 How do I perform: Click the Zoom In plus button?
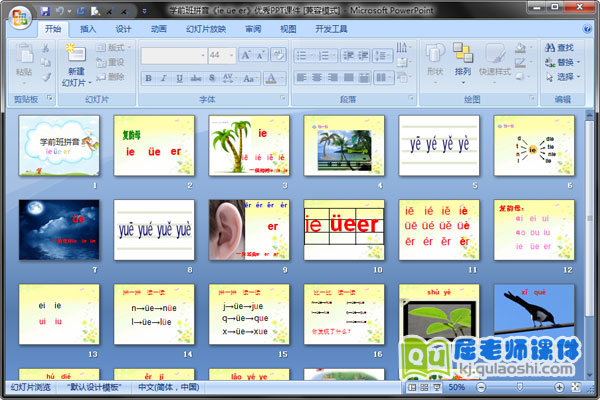[559, 387]
